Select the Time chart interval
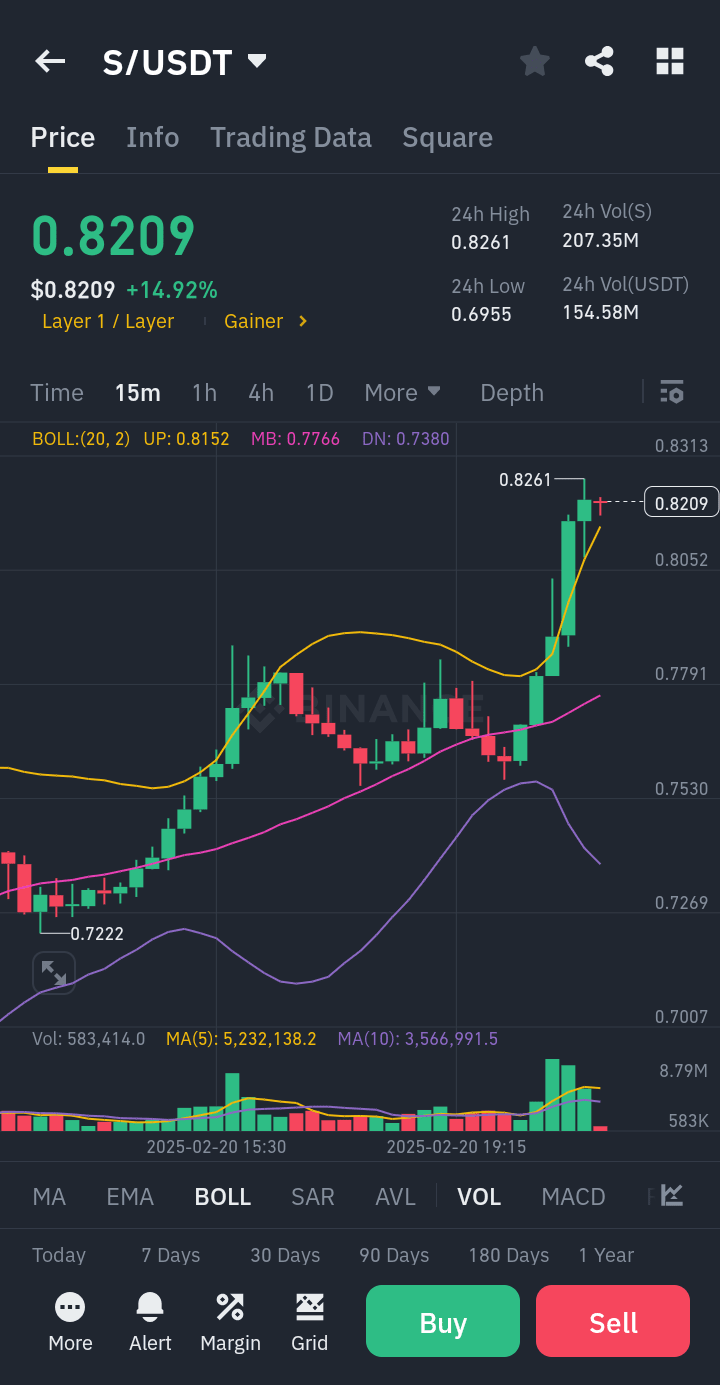The height and width of the screenshot is (1385, 720). coord(57,392)
